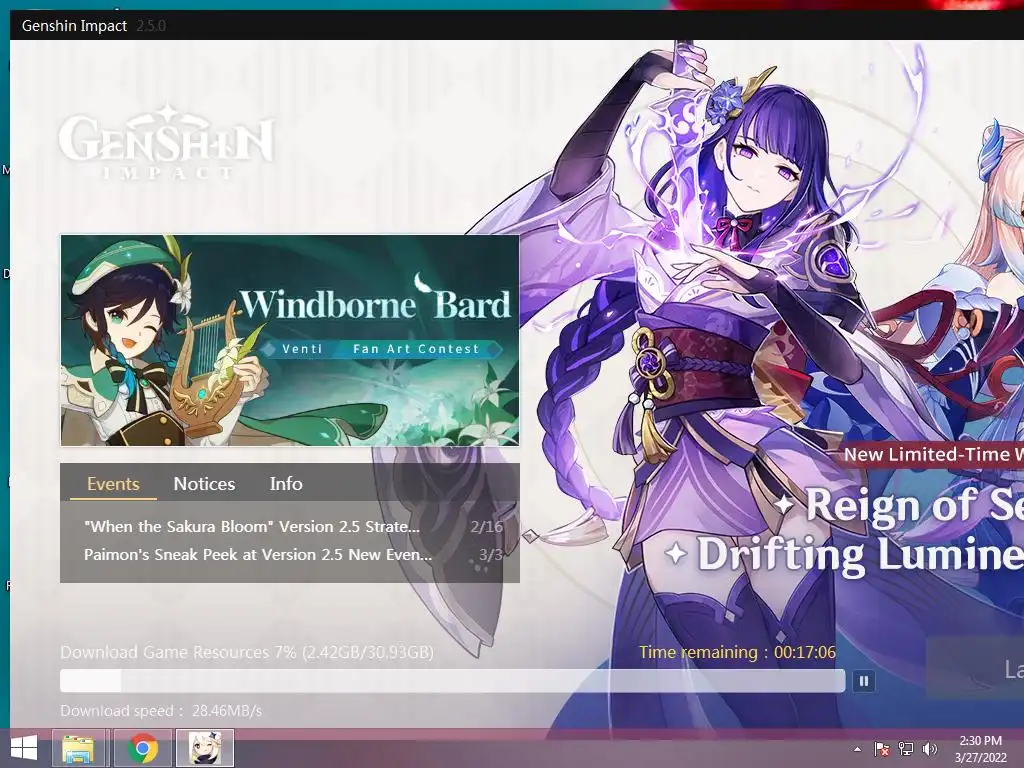Screen dimensions: 1024x768
Task: Launch Google Chrome from the taskbar
Action: (x=143, y=748)
